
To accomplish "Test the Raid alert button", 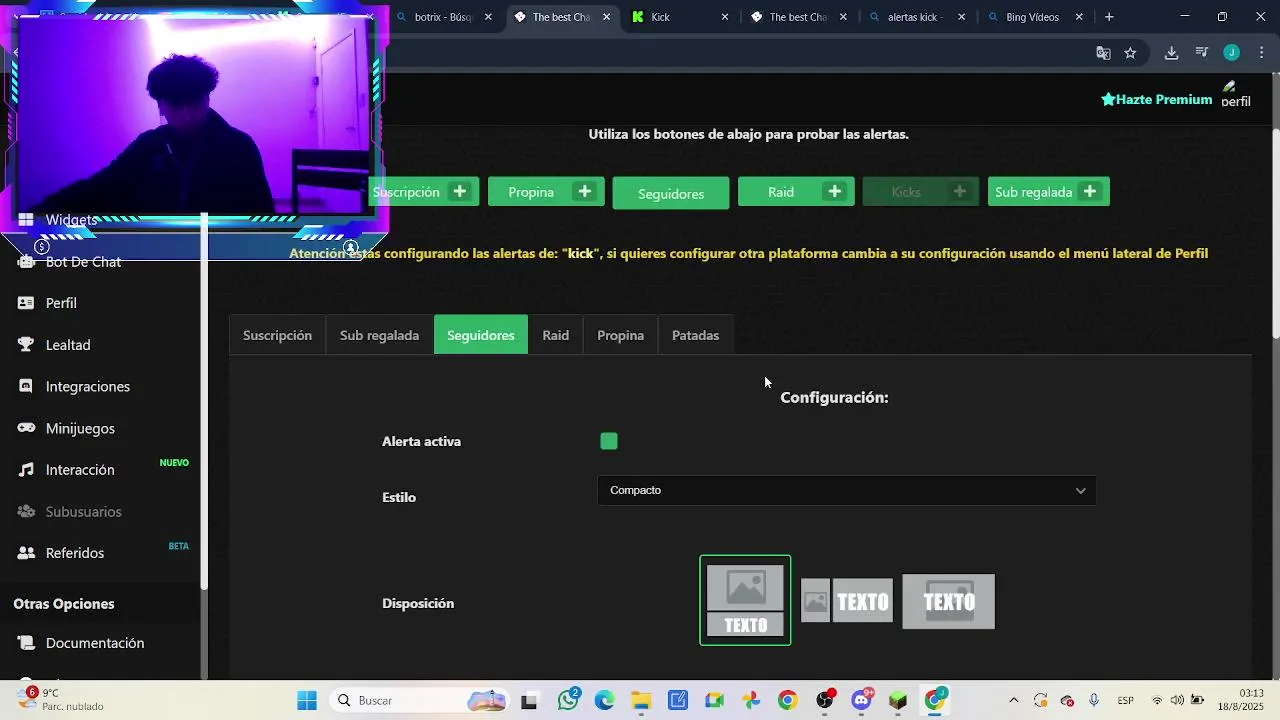I will (x=796, y=191).
